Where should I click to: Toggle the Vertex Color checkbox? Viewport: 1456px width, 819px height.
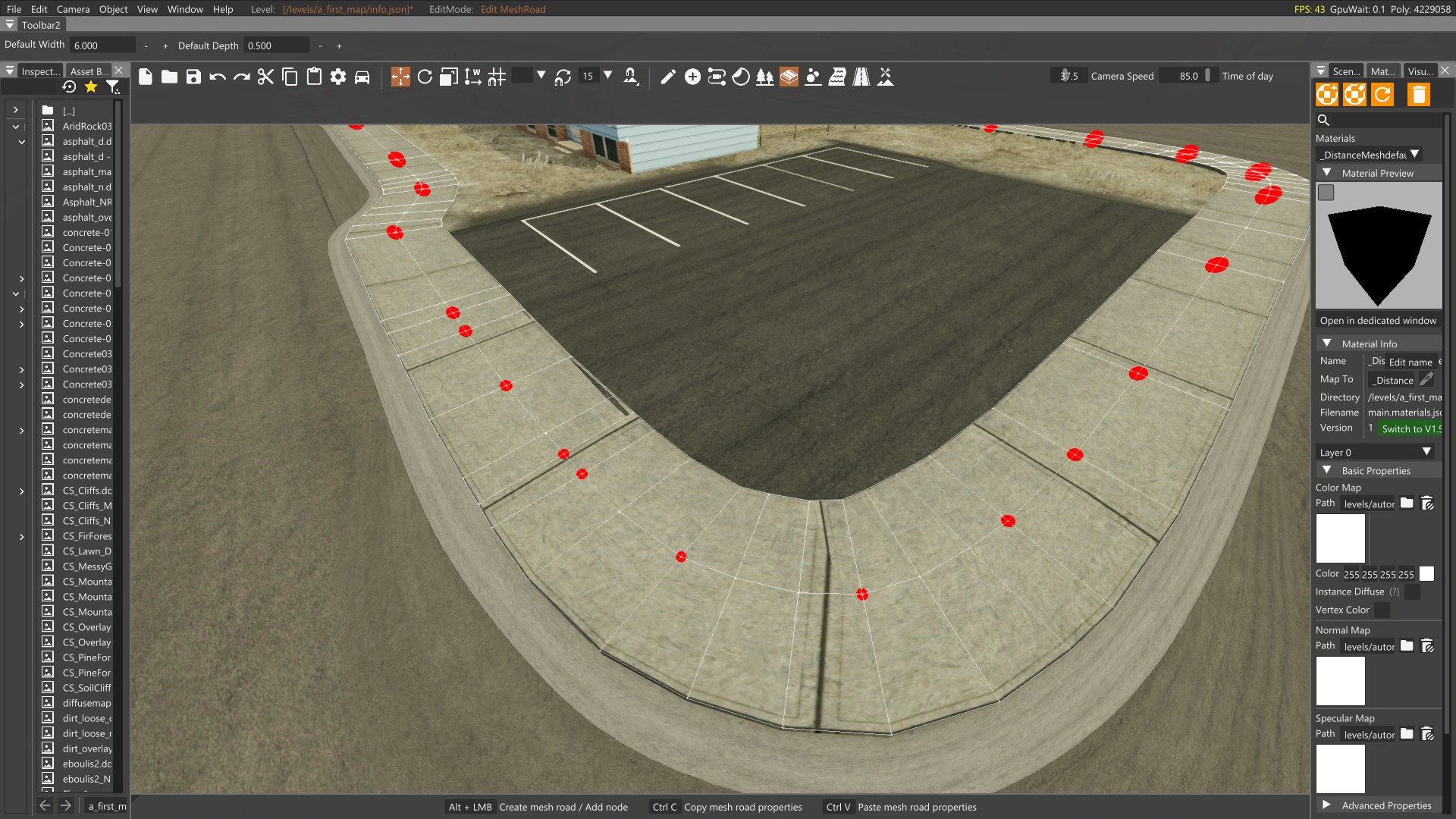tap(1382, 610)
